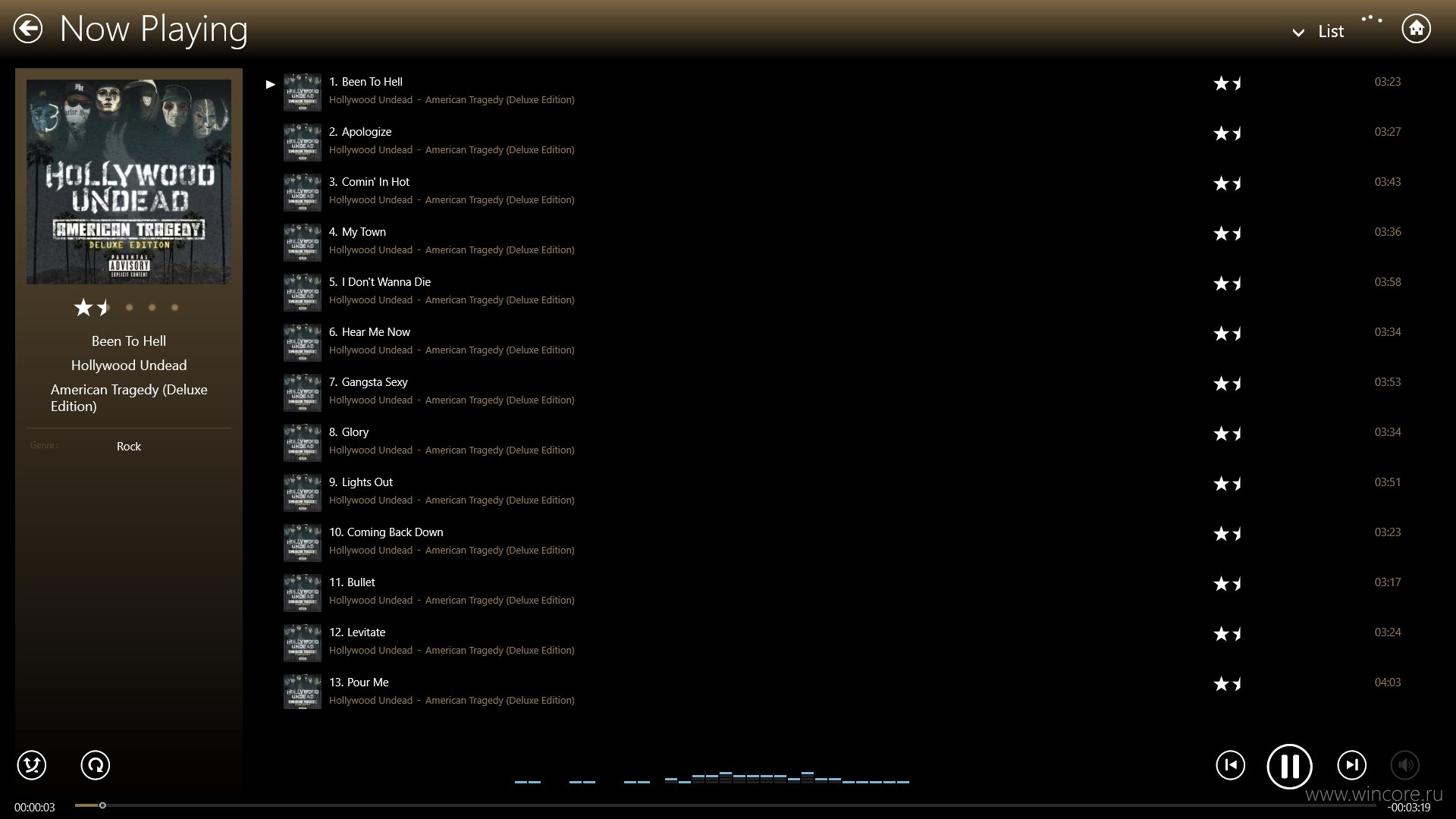1456x819 pixels.
Task: Open American Tragedy album link in side panel
Action: point(129,398)
